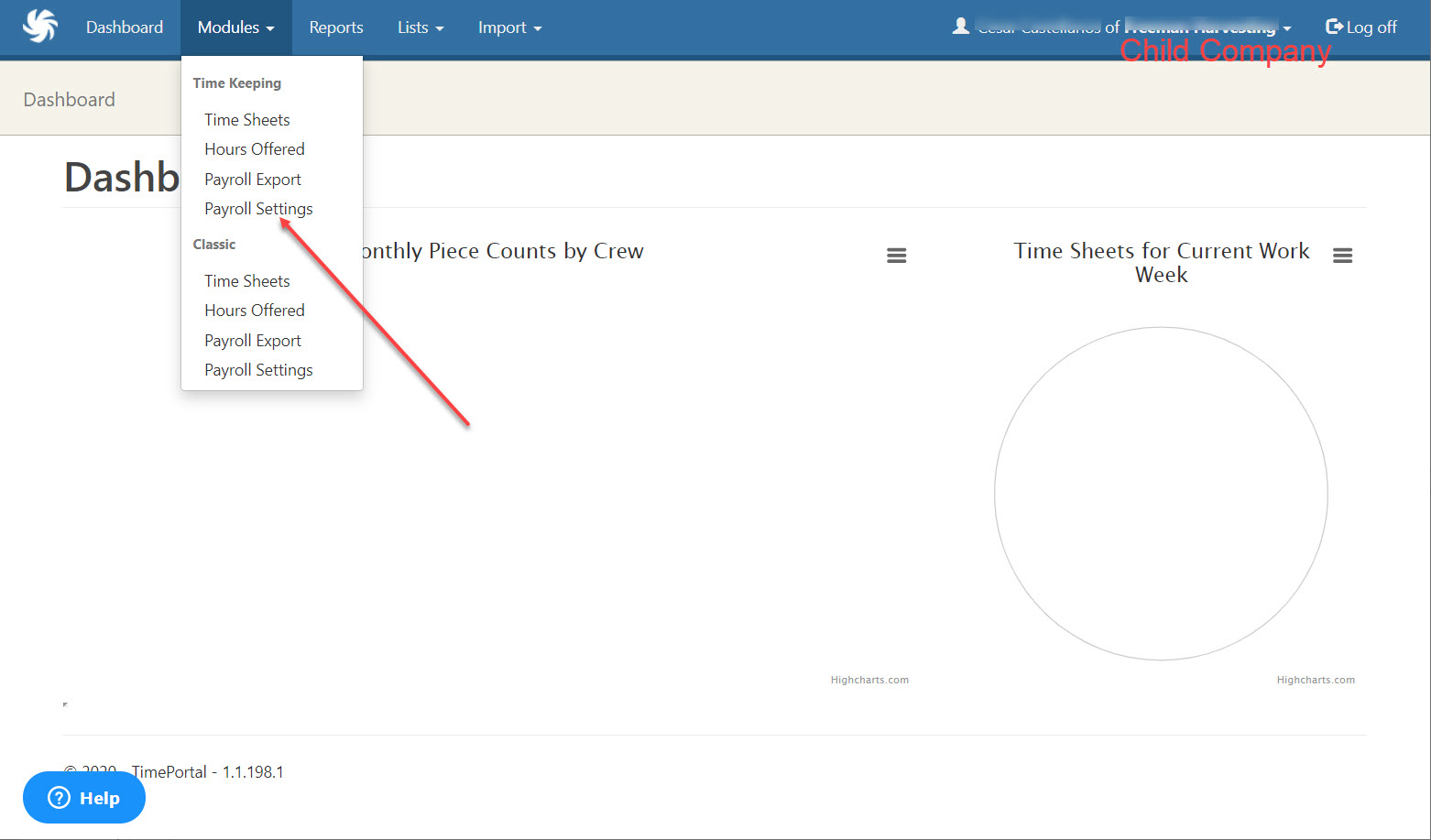
Task: Expand the Lists dropdown
Action: tap(421, 27)
